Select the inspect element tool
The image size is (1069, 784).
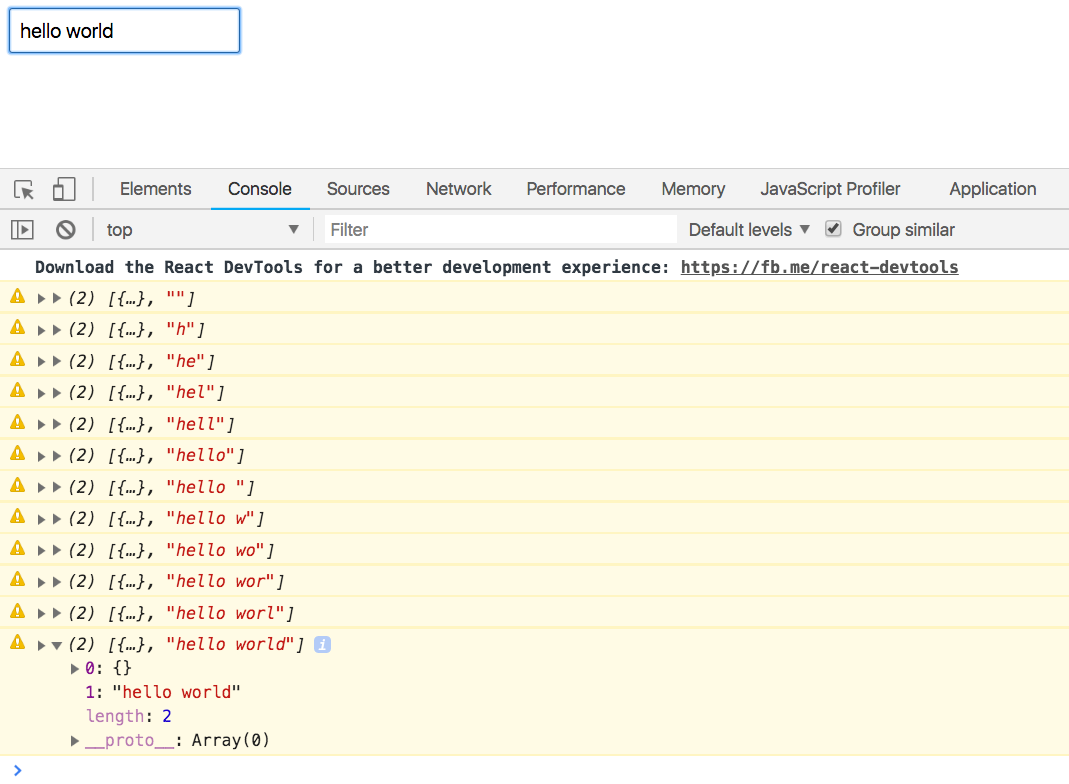pyautogui.click(x=23, y=189)
